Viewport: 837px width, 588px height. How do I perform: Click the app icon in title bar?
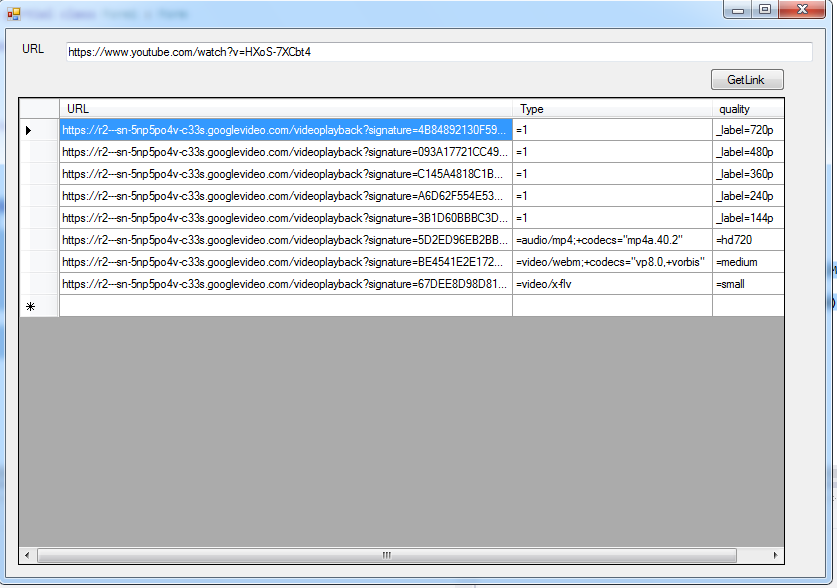point(14,14)
